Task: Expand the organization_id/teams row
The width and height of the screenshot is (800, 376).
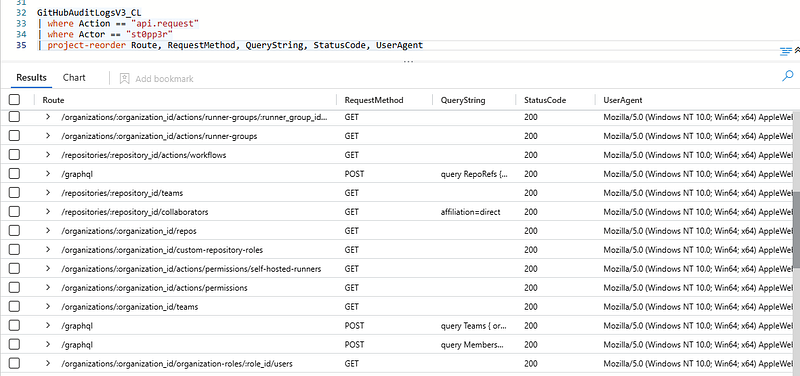Action: click(48, 307)
